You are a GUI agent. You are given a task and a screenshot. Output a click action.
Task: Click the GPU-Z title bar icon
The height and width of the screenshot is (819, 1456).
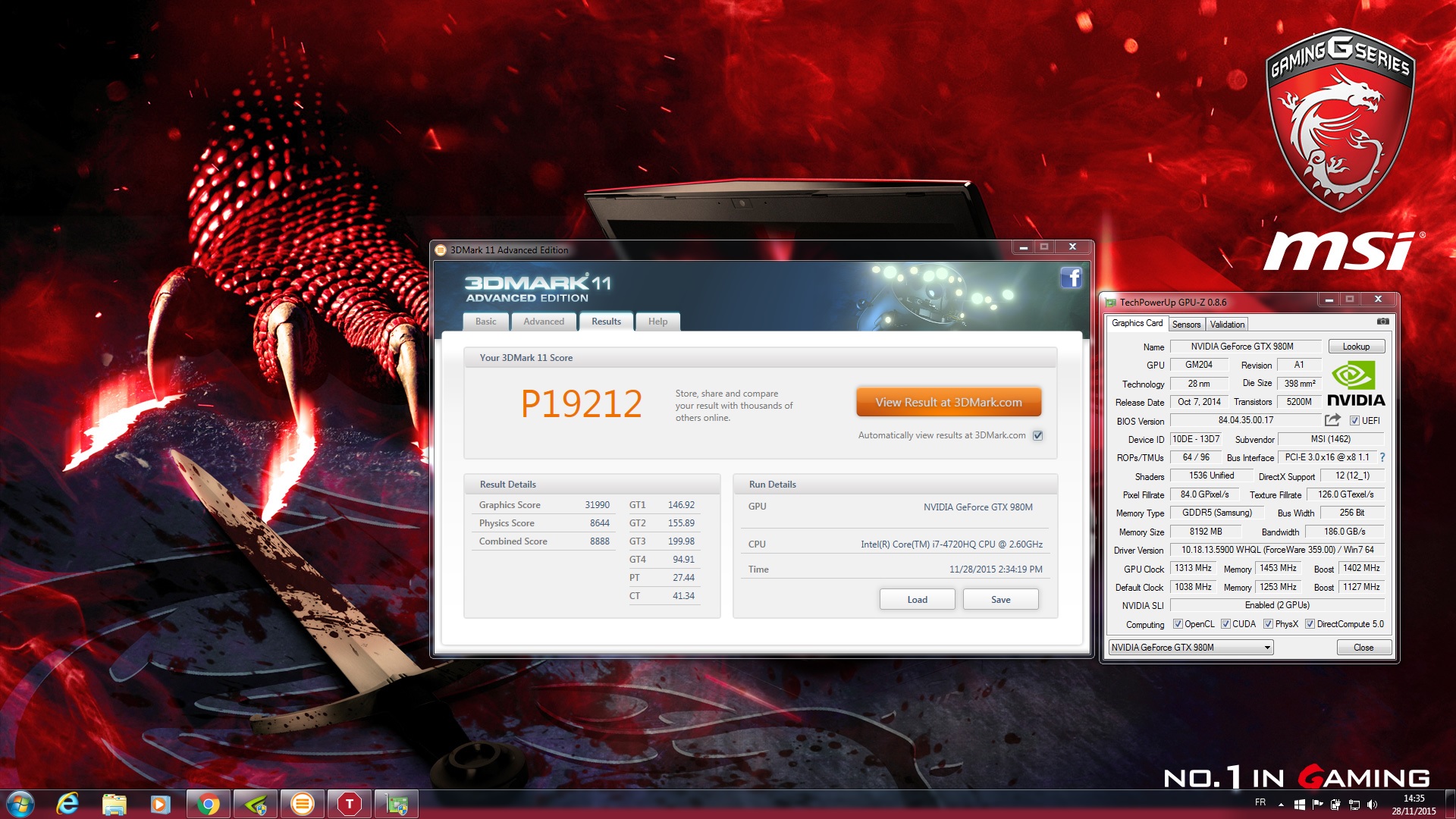(1111, 302)
